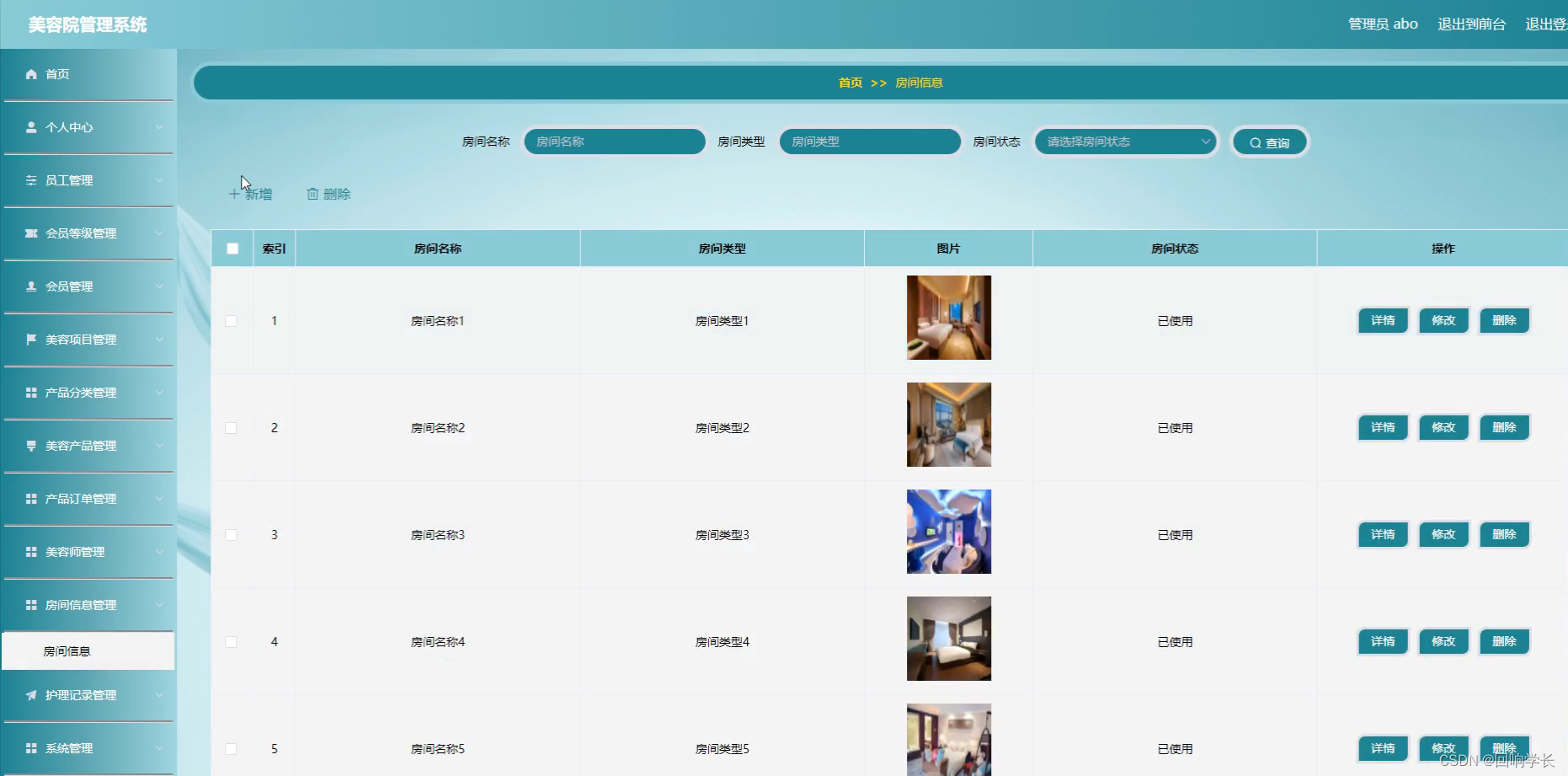Viewport: 1568px width, 776px height.
Task: Open the 请选择房间状态 dropdown
Action: point(1125,142)
